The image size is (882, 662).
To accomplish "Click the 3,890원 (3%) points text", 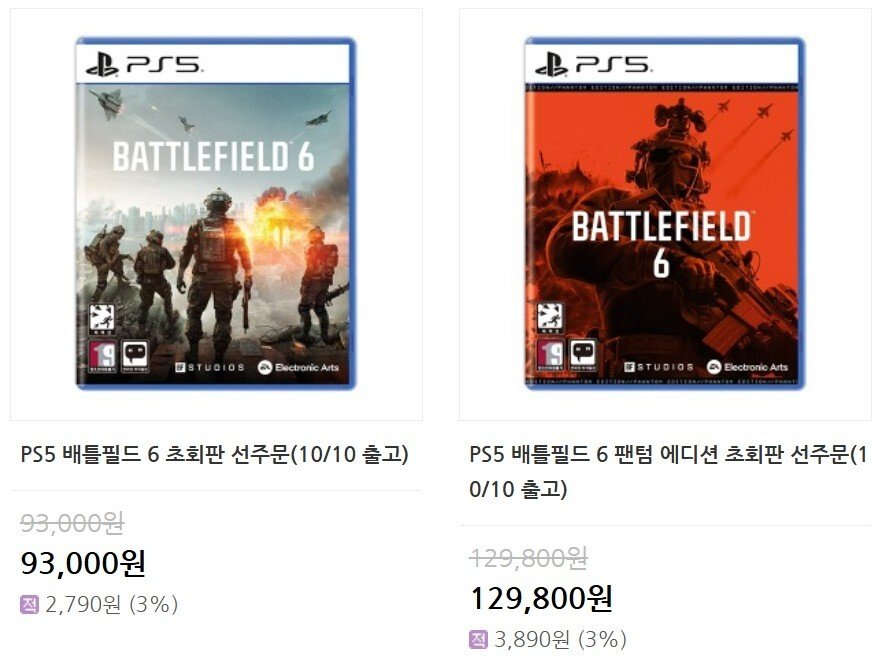I will (x=561, y=639).
